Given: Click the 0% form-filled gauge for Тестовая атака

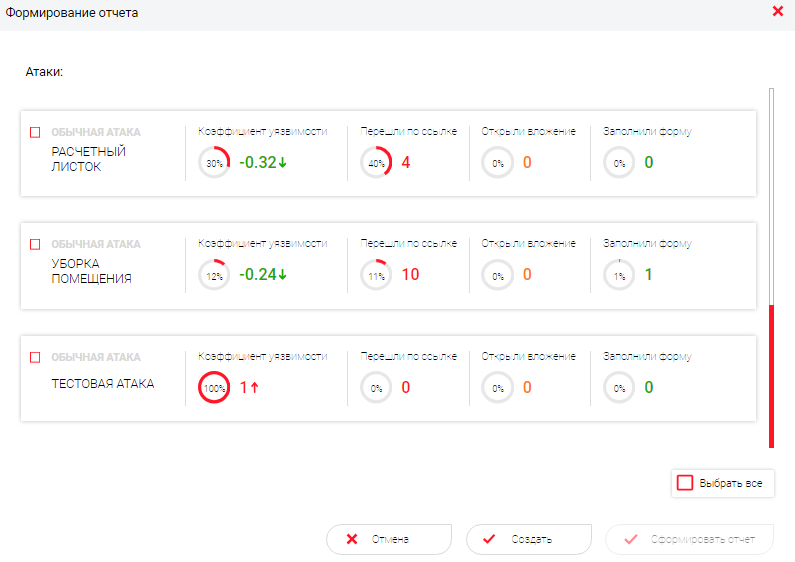Looking at the screenshot, I should [619, 387].
